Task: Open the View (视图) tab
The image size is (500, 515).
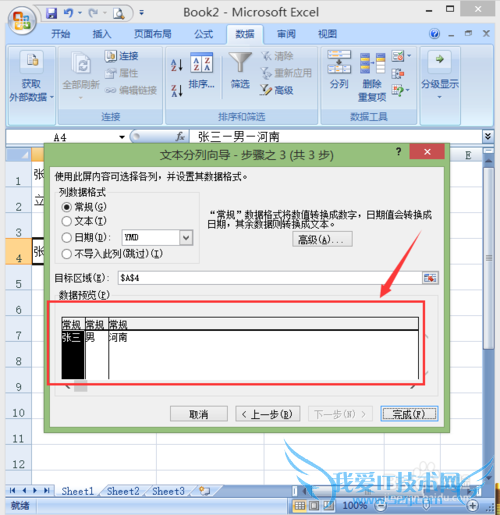Action: [327, 34]
